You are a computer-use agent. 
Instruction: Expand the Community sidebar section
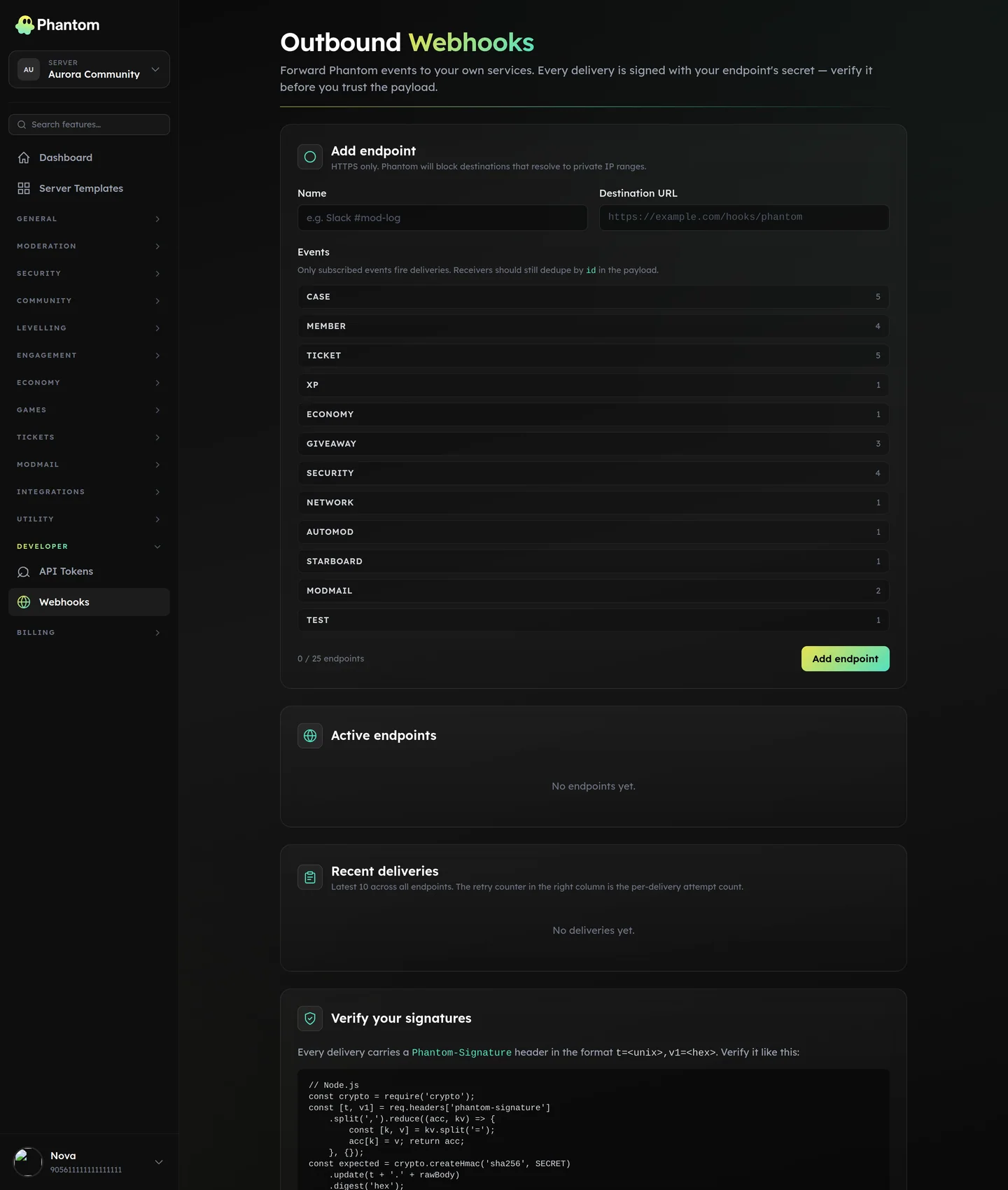pos(89,301)
